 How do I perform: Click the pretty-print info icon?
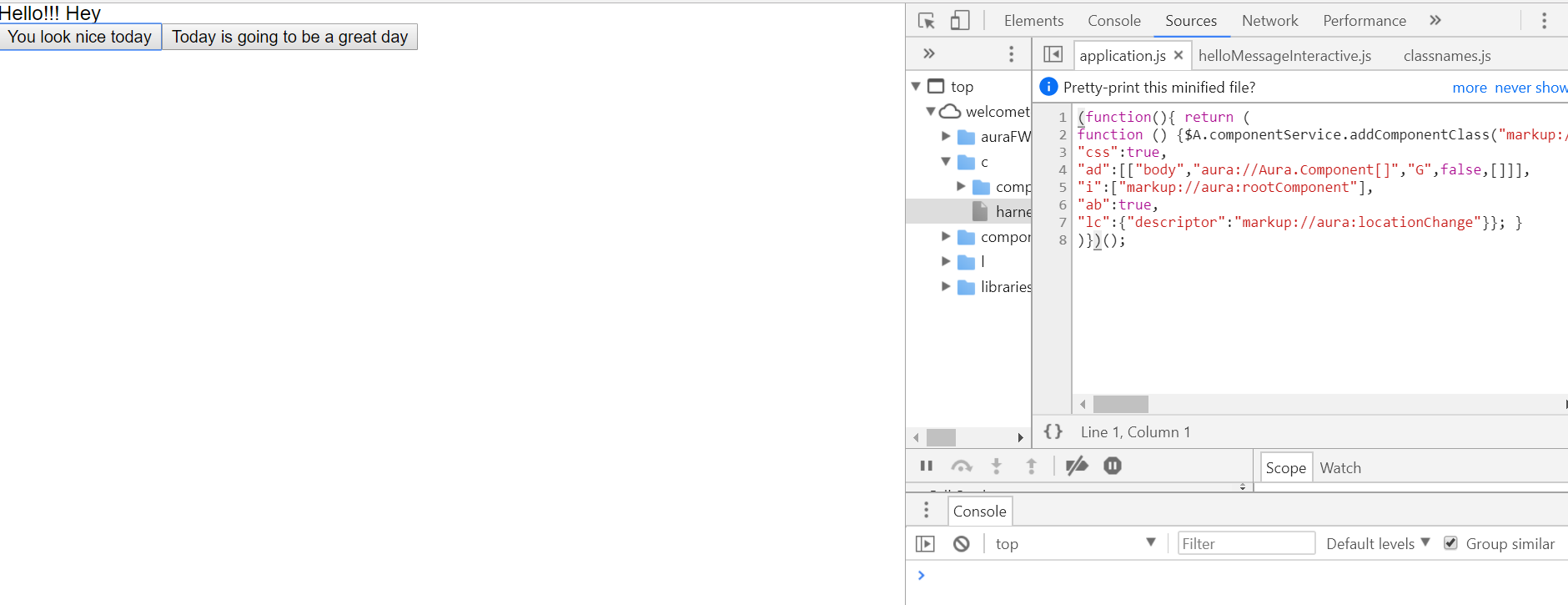[x=1048, y=87]
